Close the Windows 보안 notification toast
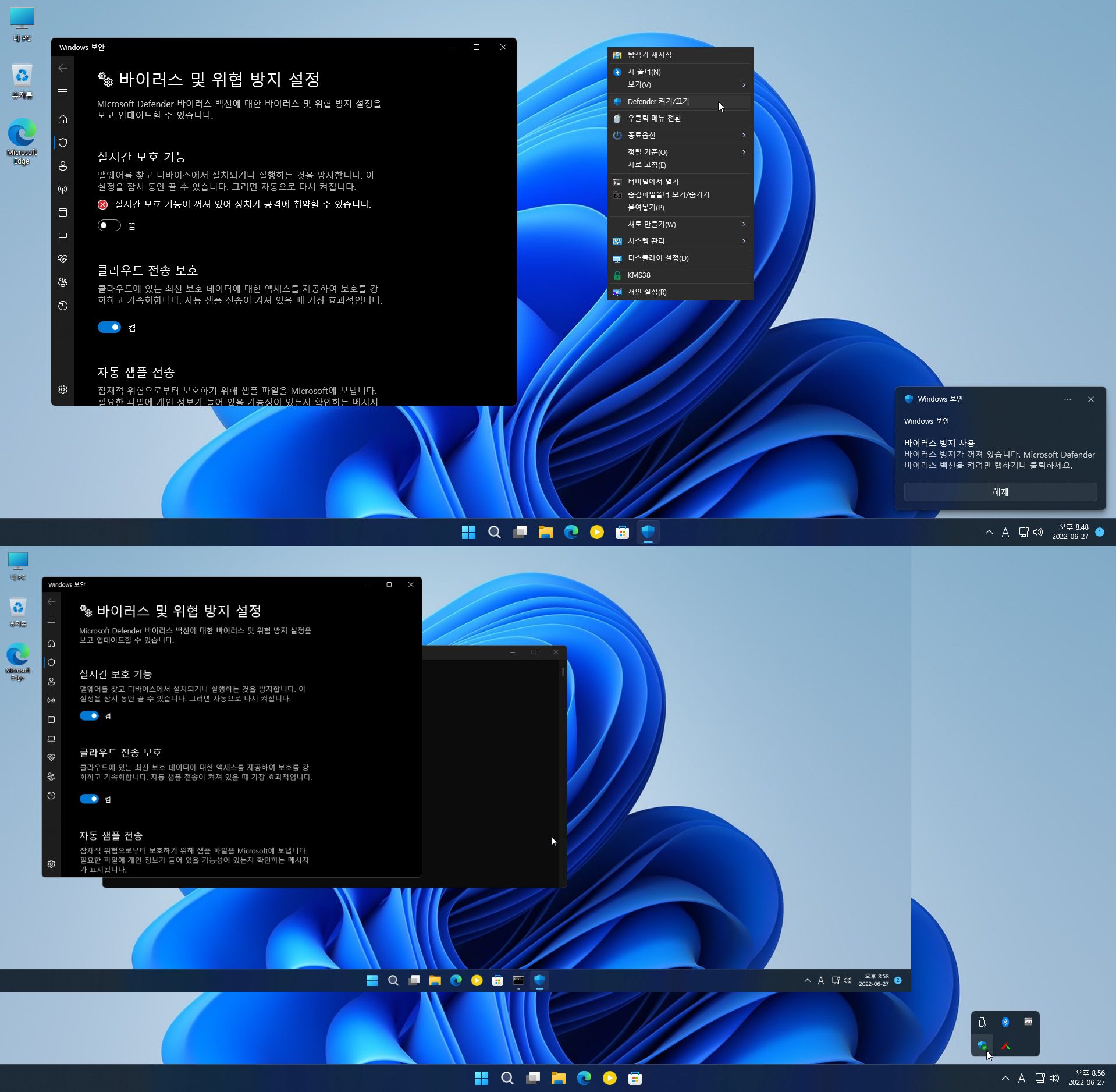Image resolution: width=1116 pixels, height=1092 pixels. click(x=1090, y=399)
